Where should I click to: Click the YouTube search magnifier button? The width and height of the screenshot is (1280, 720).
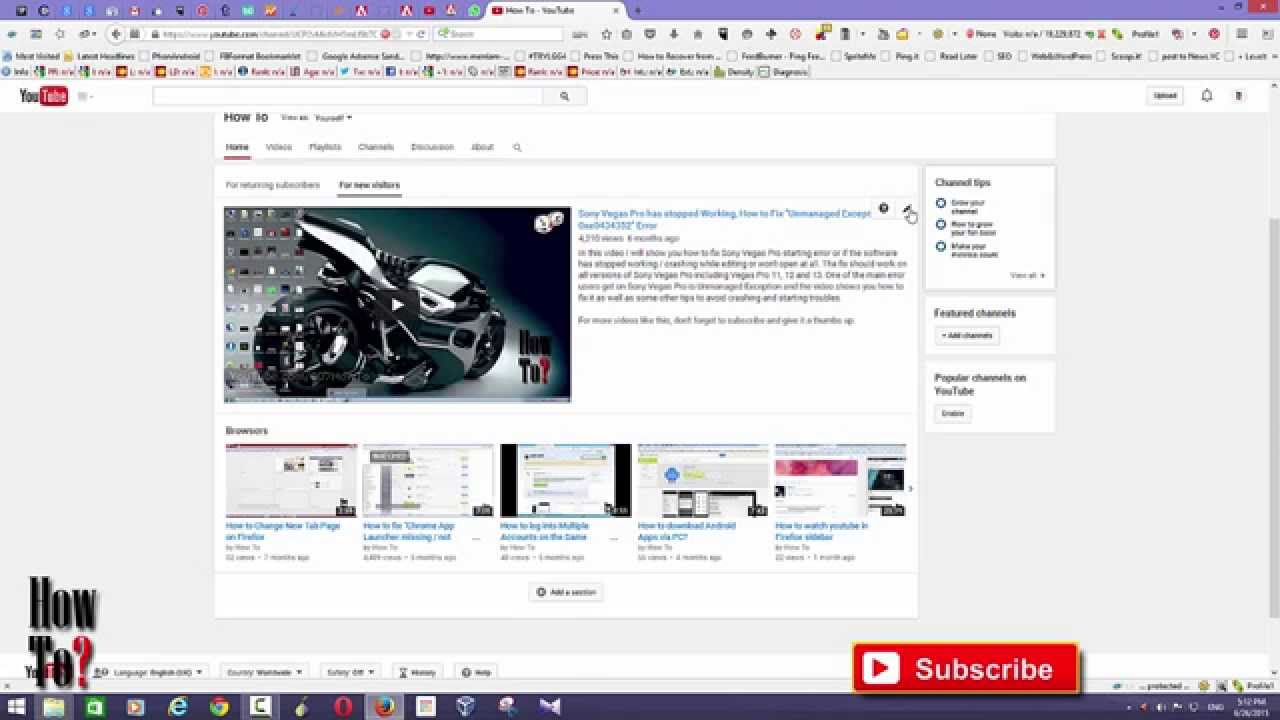(564, 96)
